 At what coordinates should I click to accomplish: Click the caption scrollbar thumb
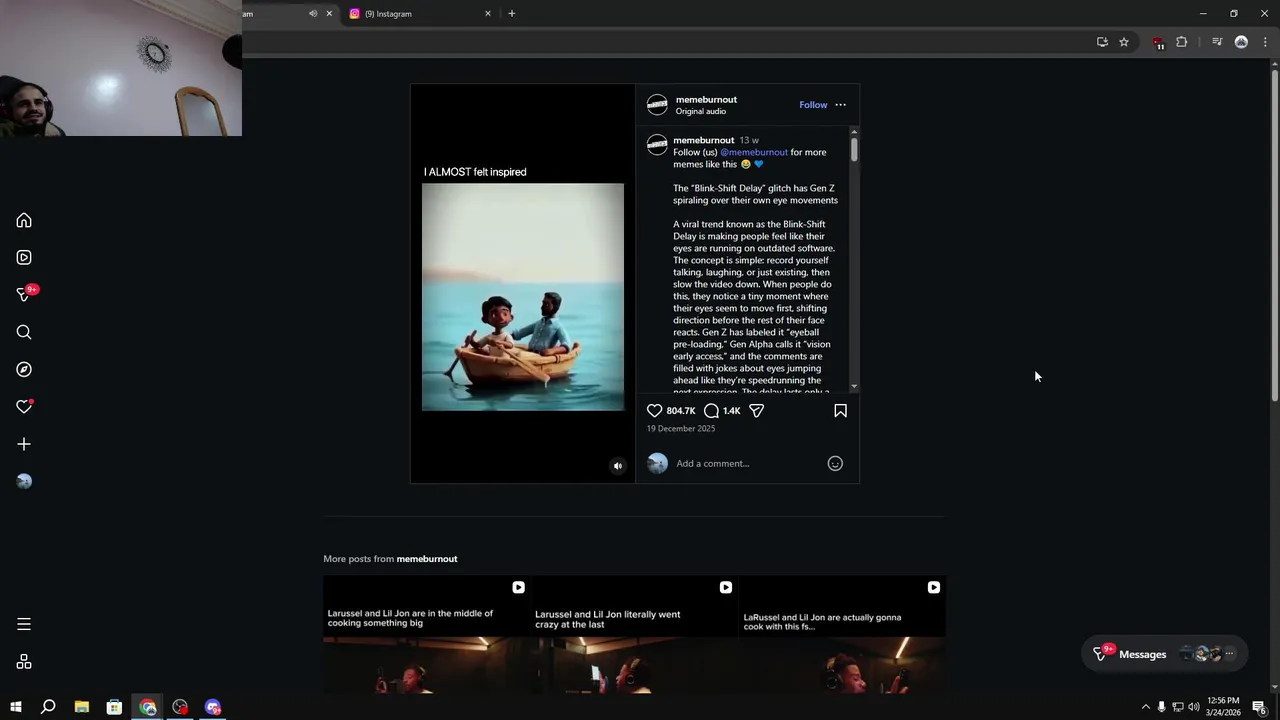(x=854, y=149)
